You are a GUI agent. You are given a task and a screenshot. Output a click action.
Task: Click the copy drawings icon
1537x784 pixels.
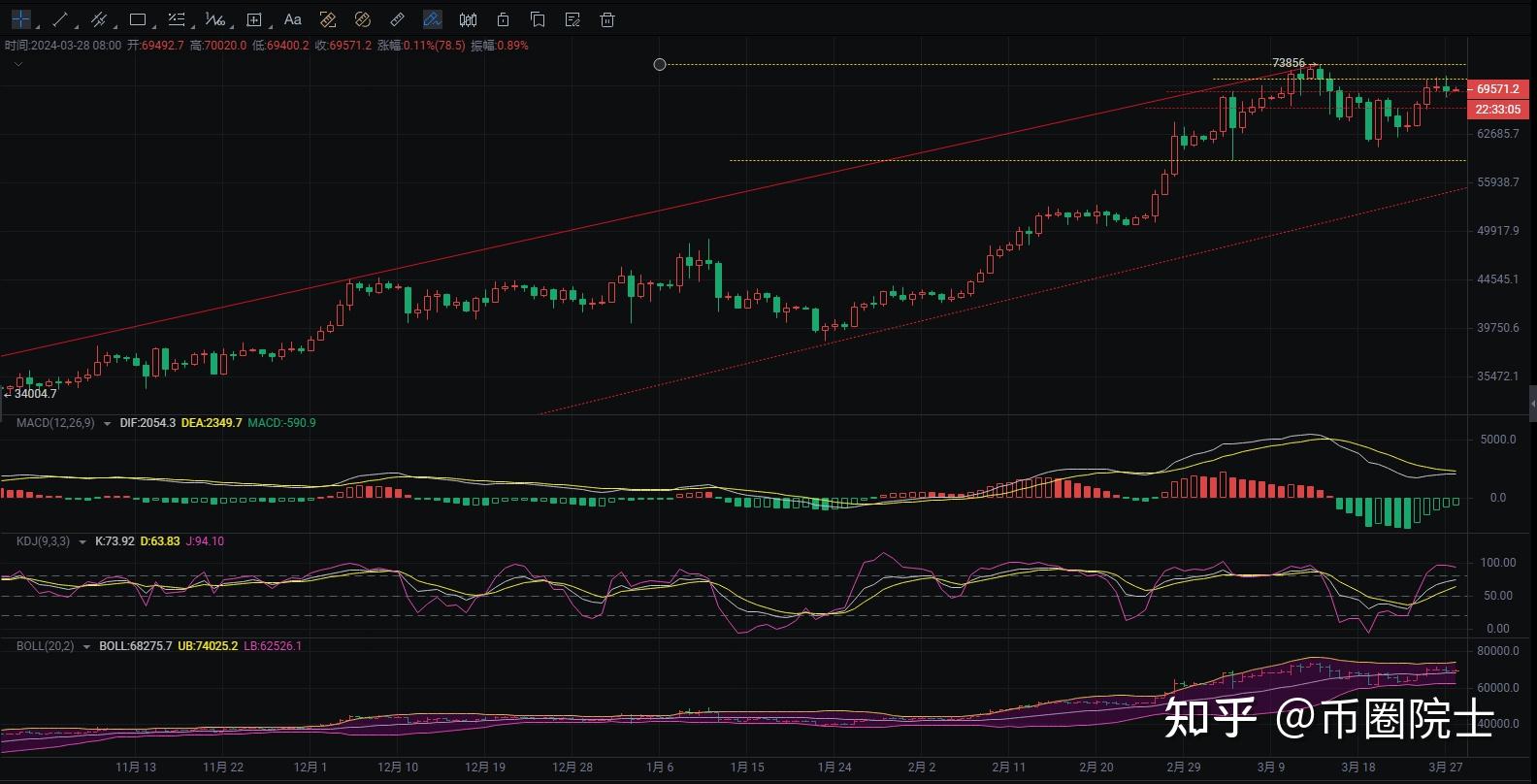538,19
